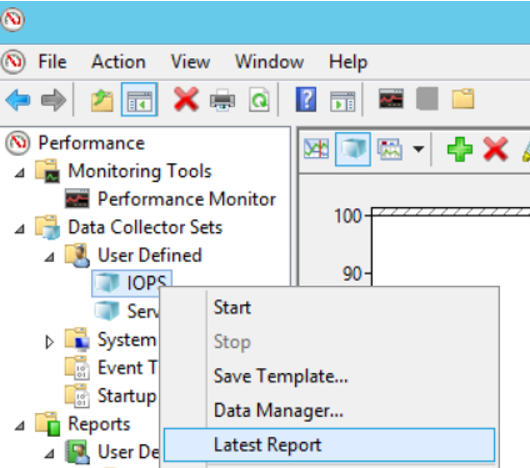Open Data Manager from context menu

(x=279, y=411)
